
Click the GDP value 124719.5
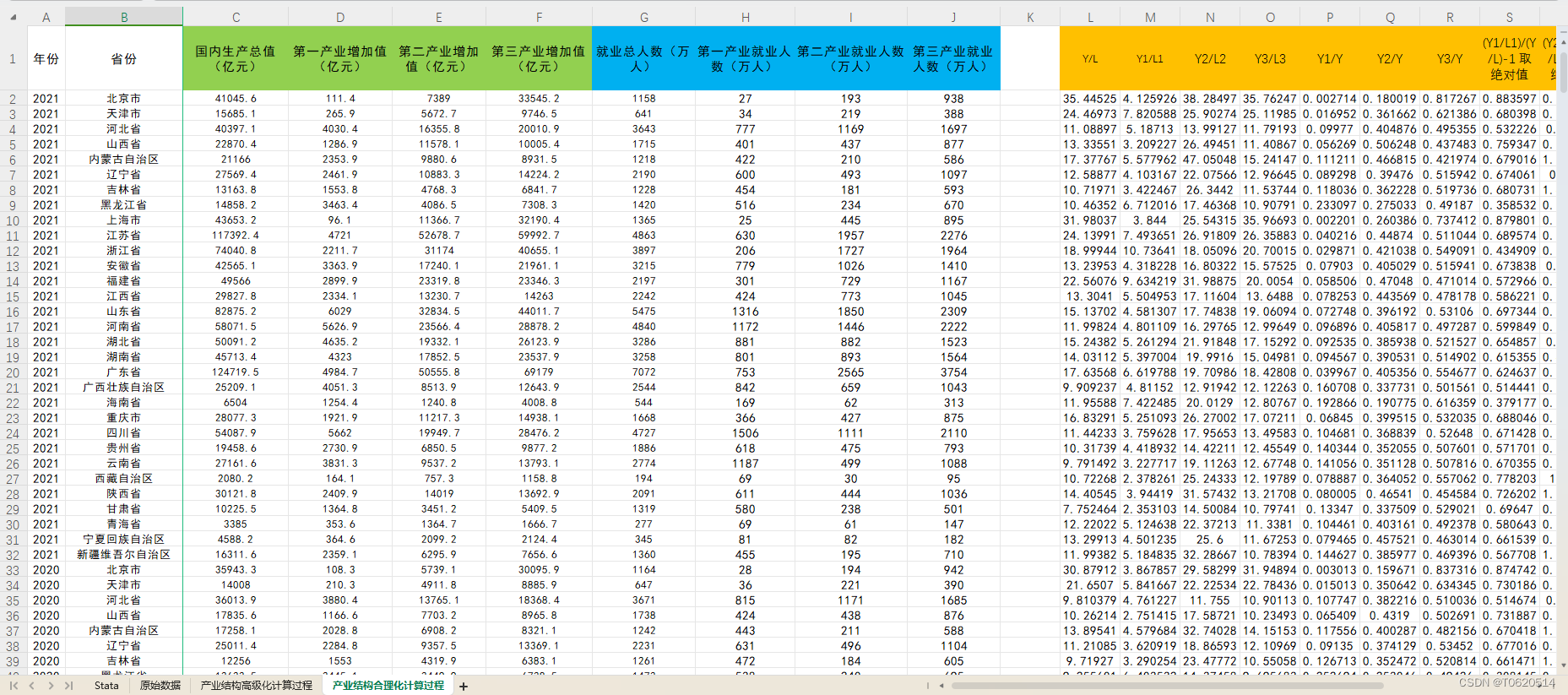(236, 372)
